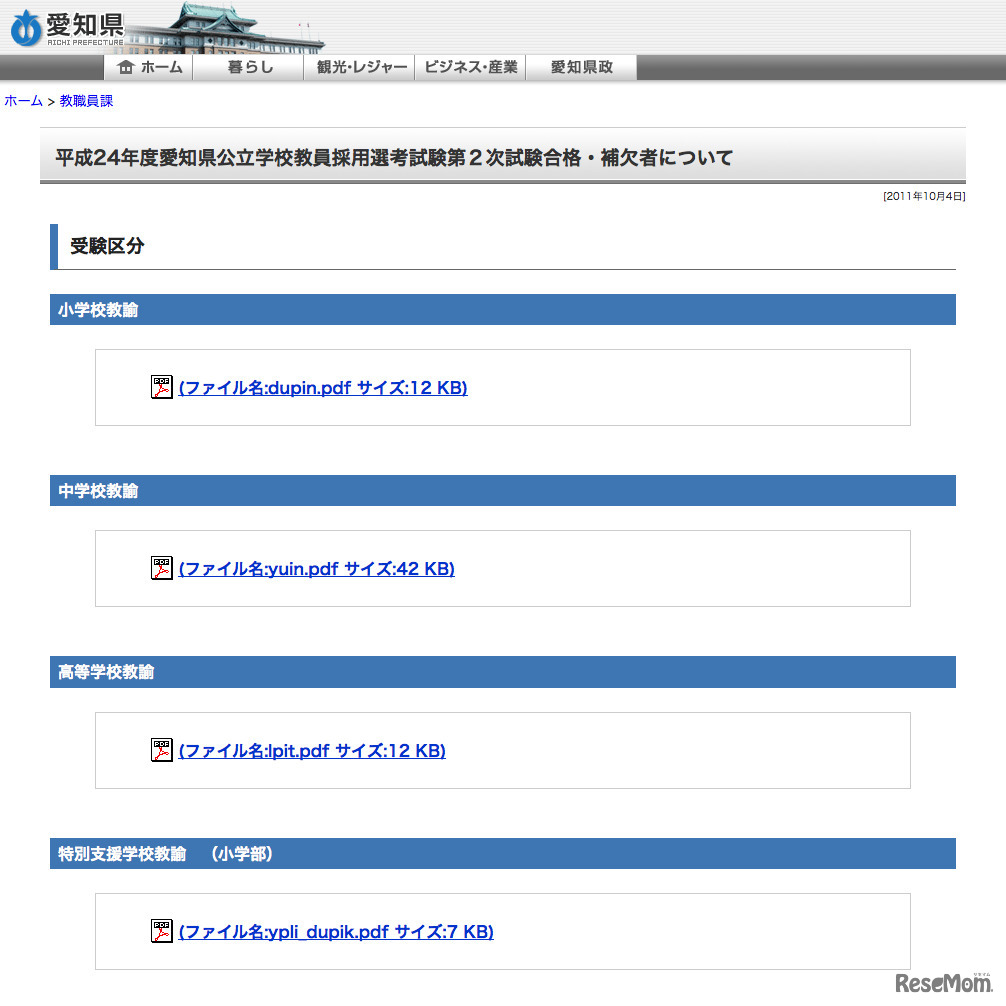Download yuin.pdf via its link
This screenshot has width=1006, height=1006.
(x=316, y=568)
